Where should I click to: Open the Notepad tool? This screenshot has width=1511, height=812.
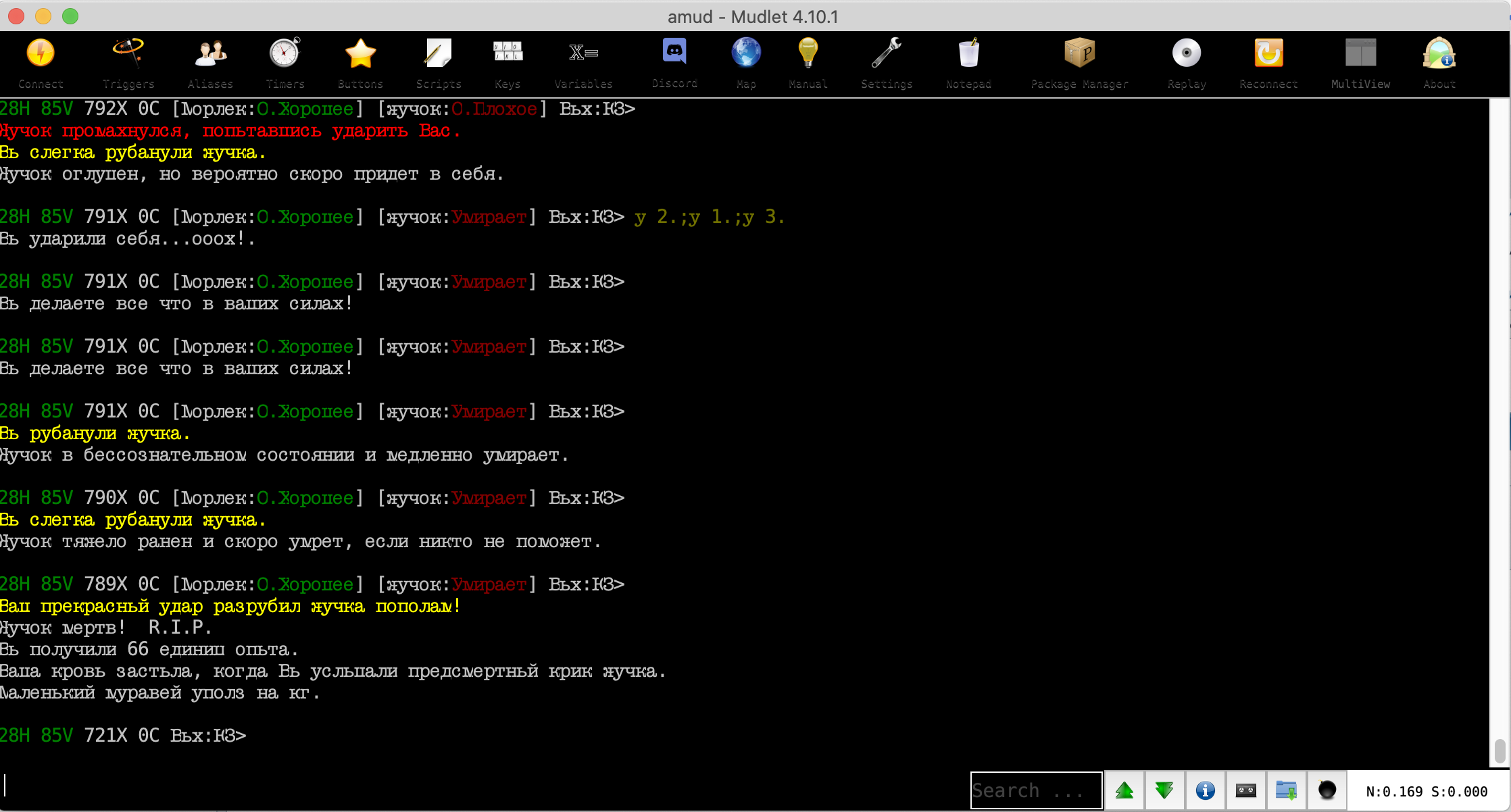click(968, 63)
